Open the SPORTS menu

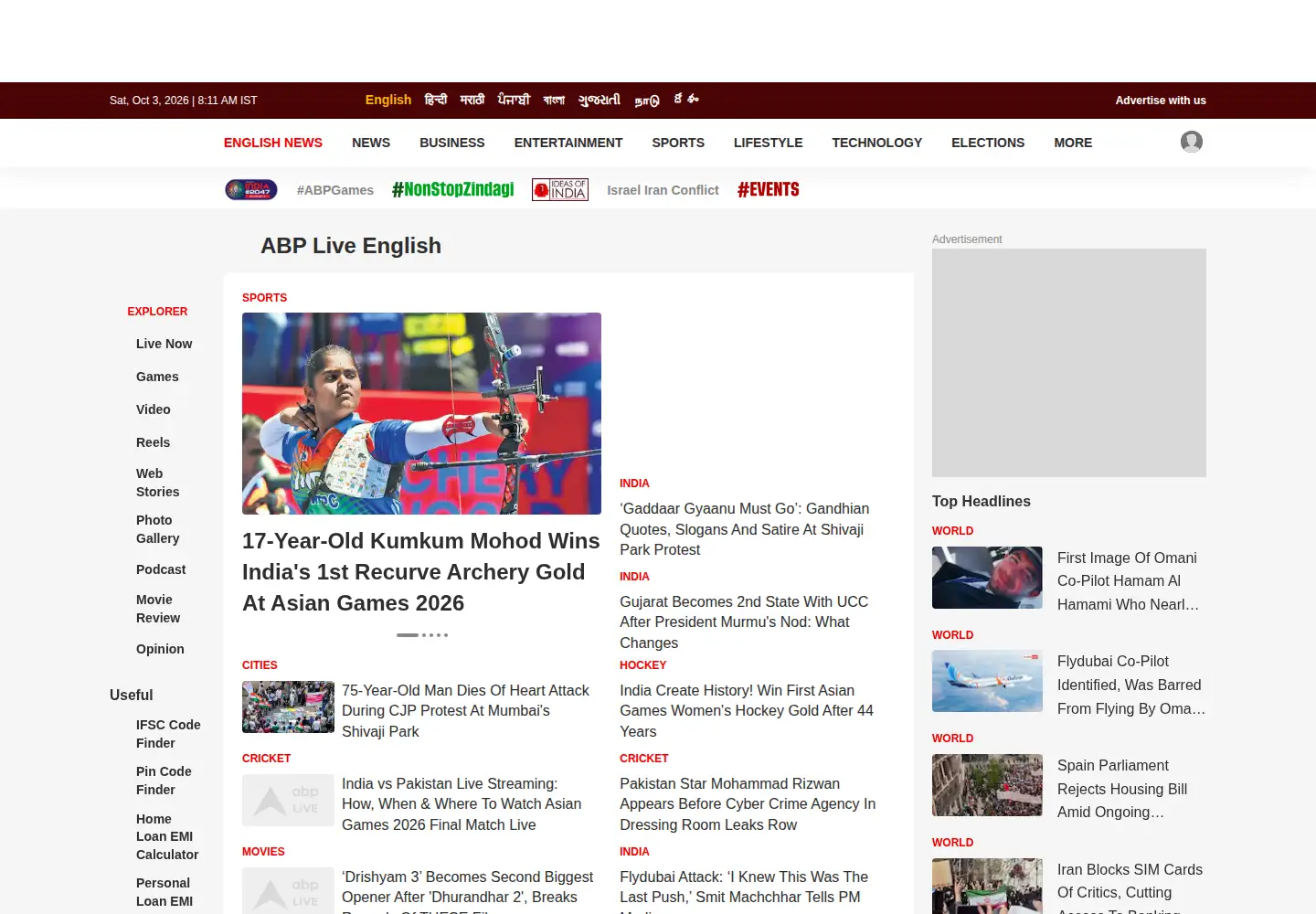(x=678, y=143)
